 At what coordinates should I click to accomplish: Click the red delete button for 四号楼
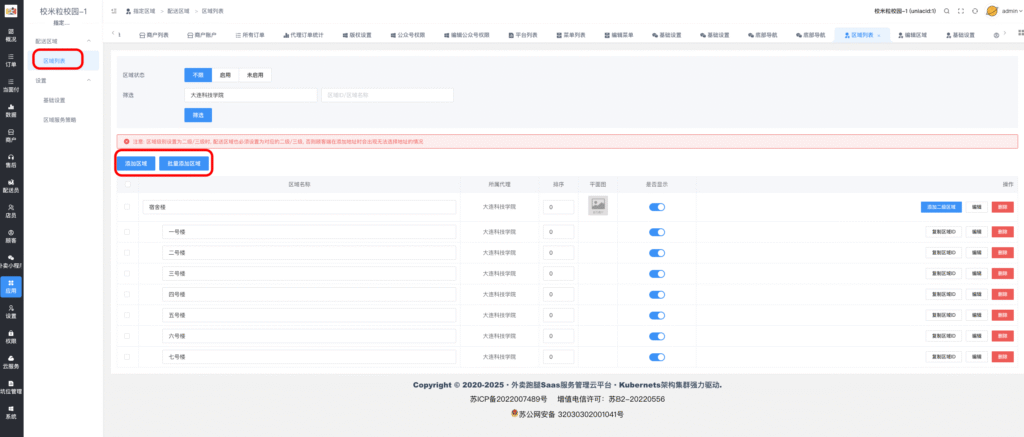(1002, 295)
